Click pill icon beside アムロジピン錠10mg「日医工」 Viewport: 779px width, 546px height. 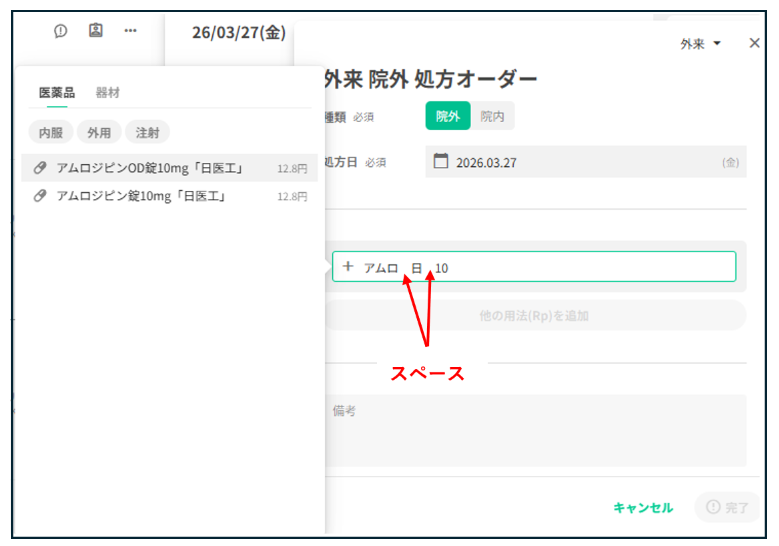point(40,196)
